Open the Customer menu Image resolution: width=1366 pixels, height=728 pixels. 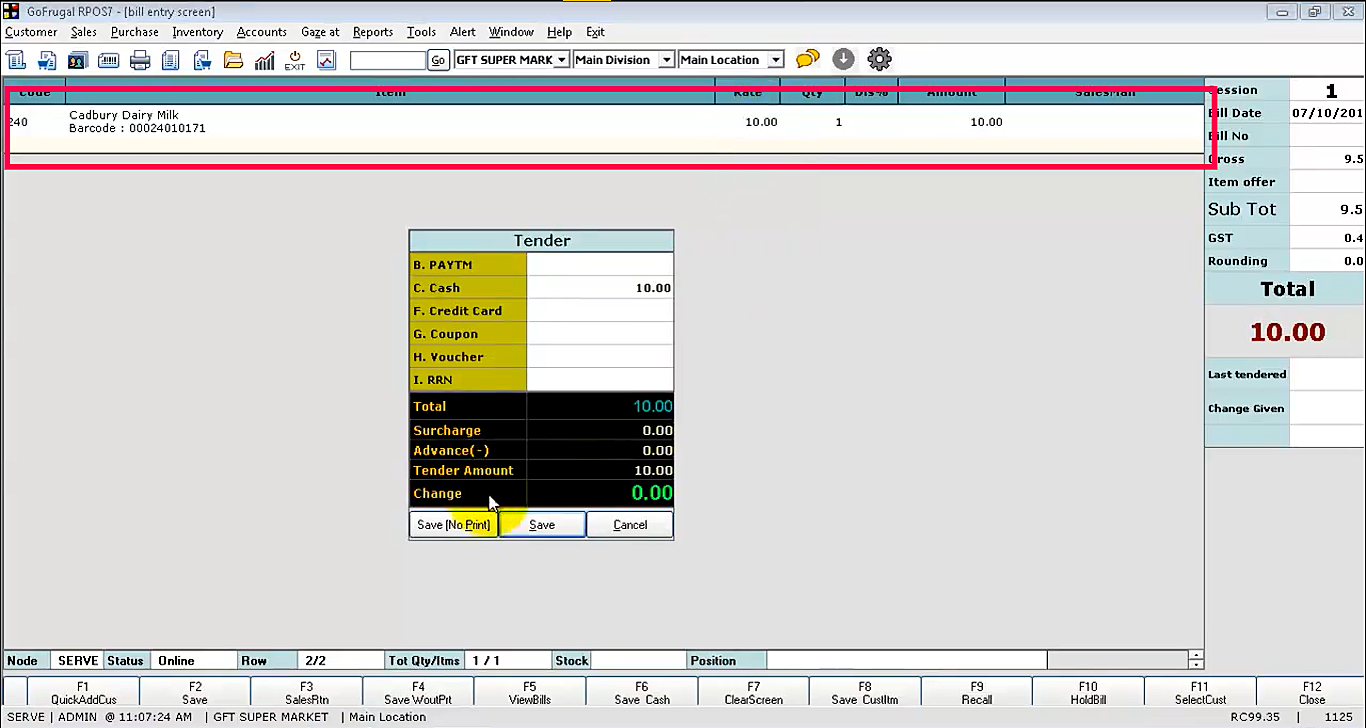pos(31,32)
